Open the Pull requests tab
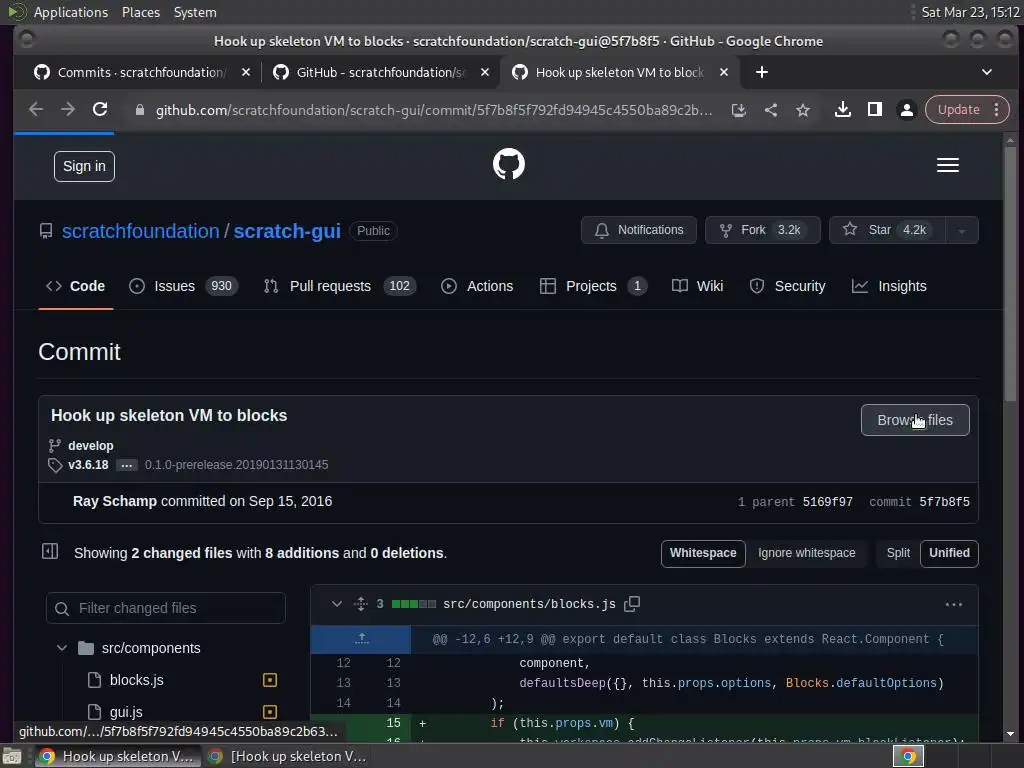1024x768 pixels. (x=340, y=286)
